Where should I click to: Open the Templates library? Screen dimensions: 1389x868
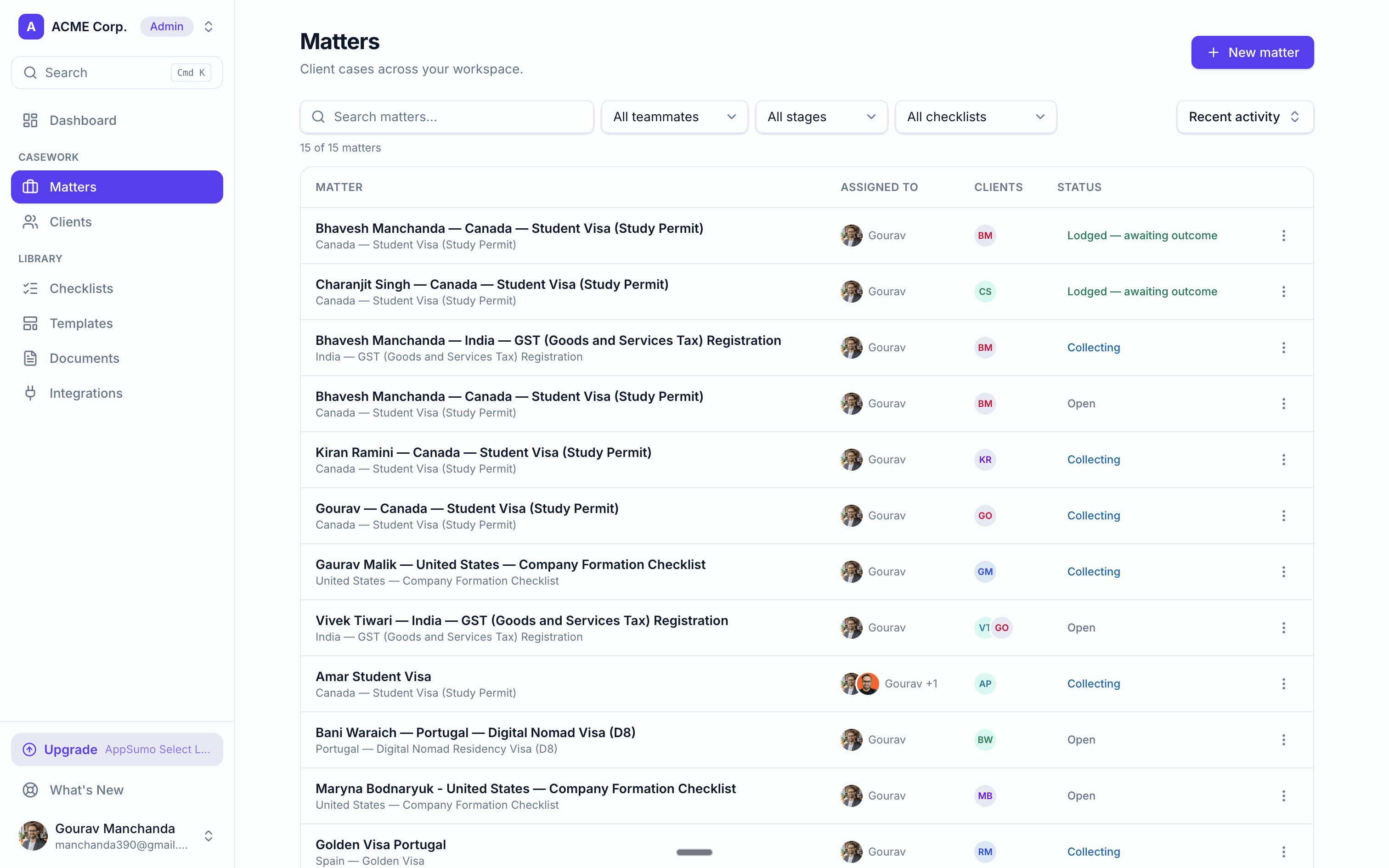[117, 323]
